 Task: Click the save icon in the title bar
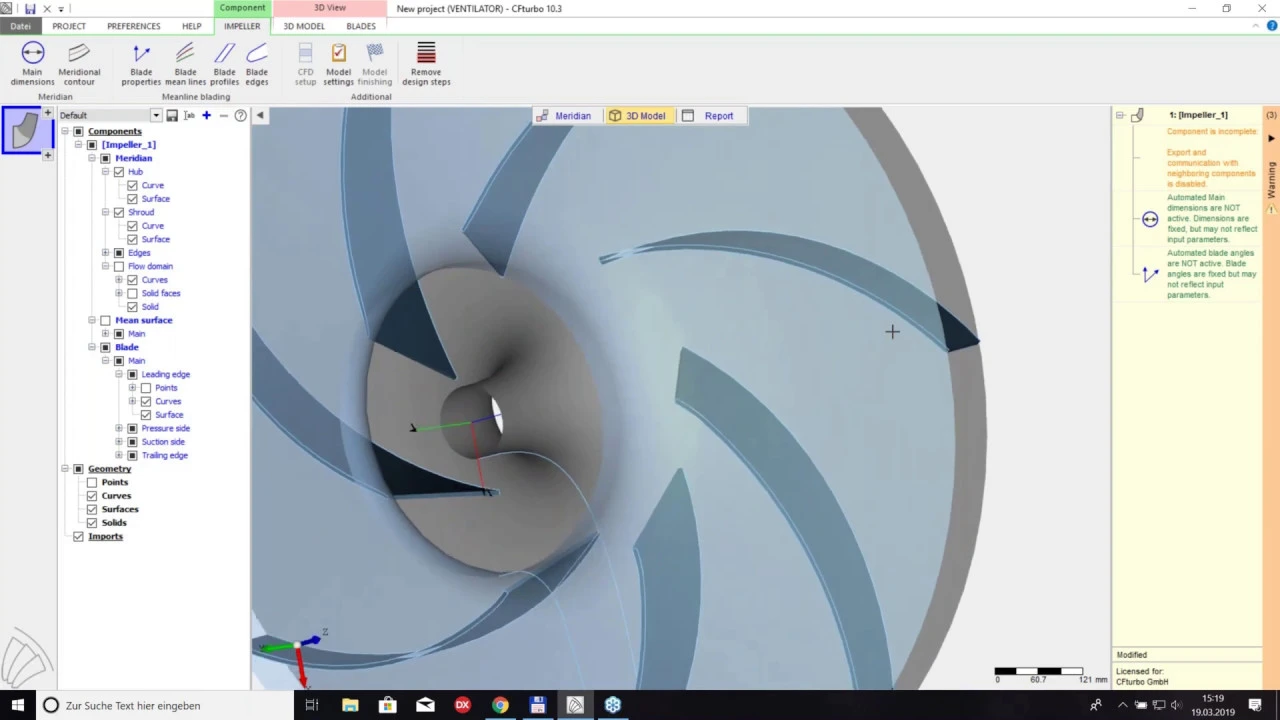(30, 8)
